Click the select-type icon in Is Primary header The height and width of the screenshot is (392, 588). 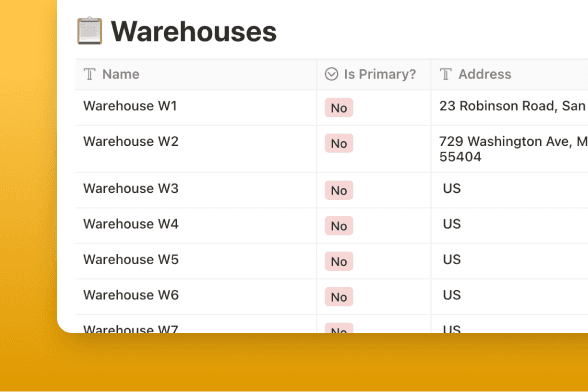(x=332, y=74)
